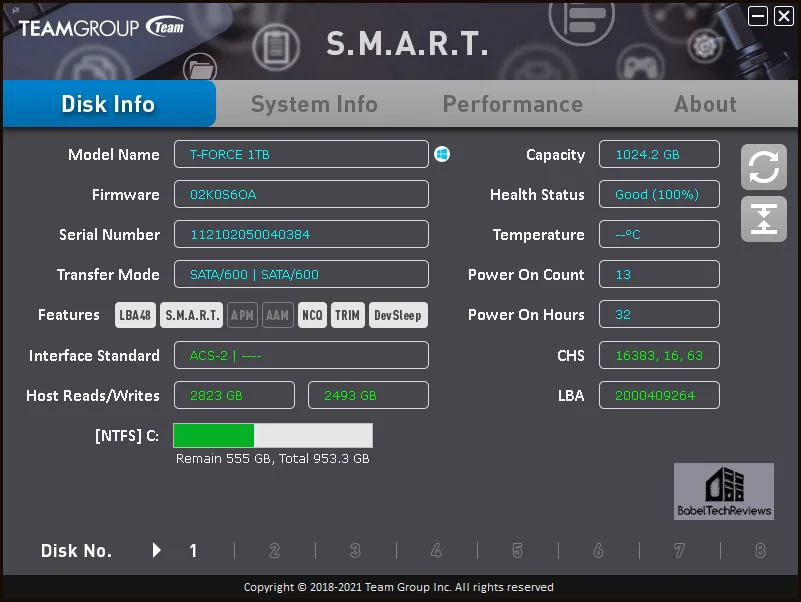
Task: Click the play arrow next to Disk No.
Action: tap(157, 550)
